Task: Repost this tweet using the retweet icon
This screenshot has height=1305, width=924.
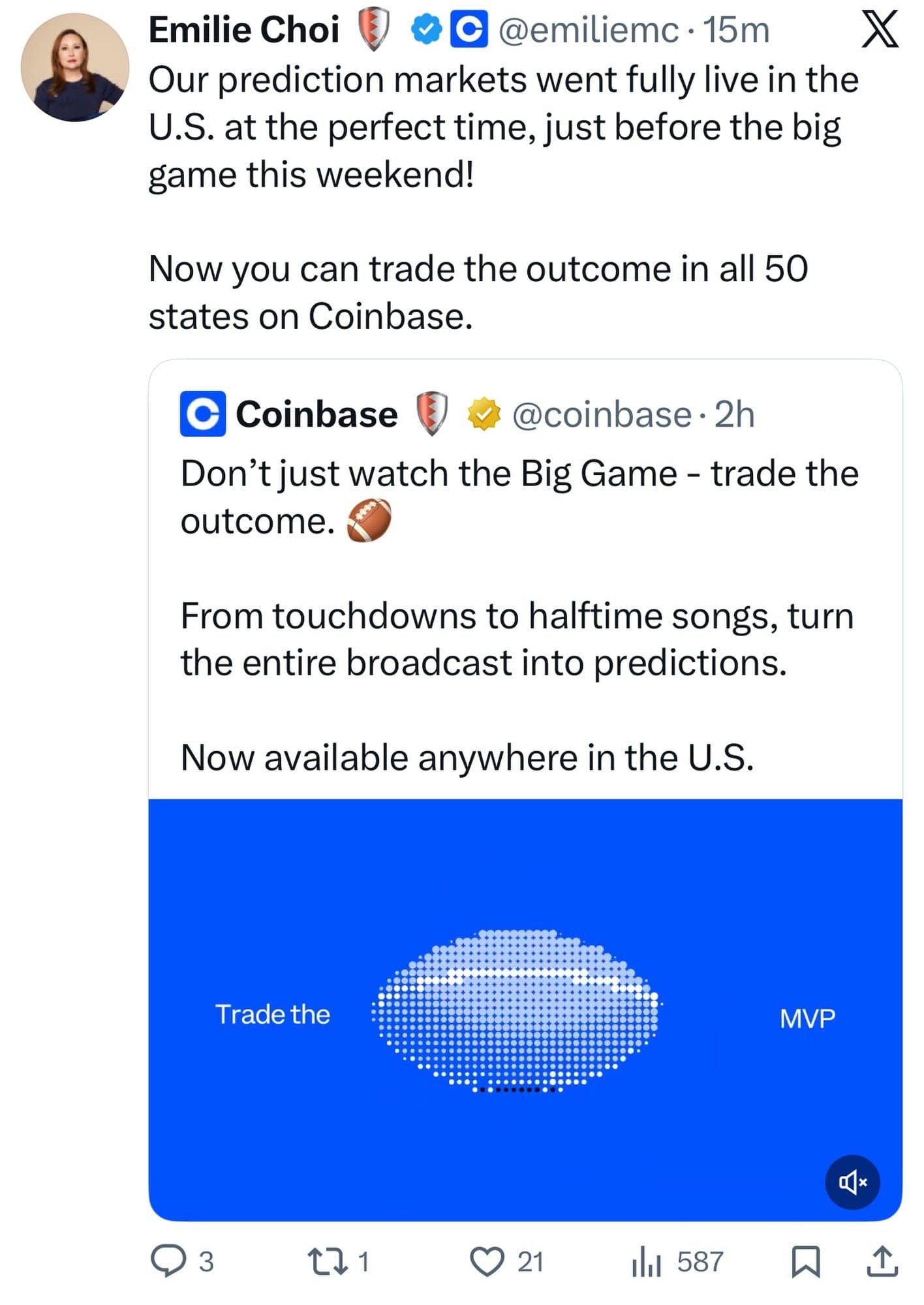Action: (x=328, y=1261)
